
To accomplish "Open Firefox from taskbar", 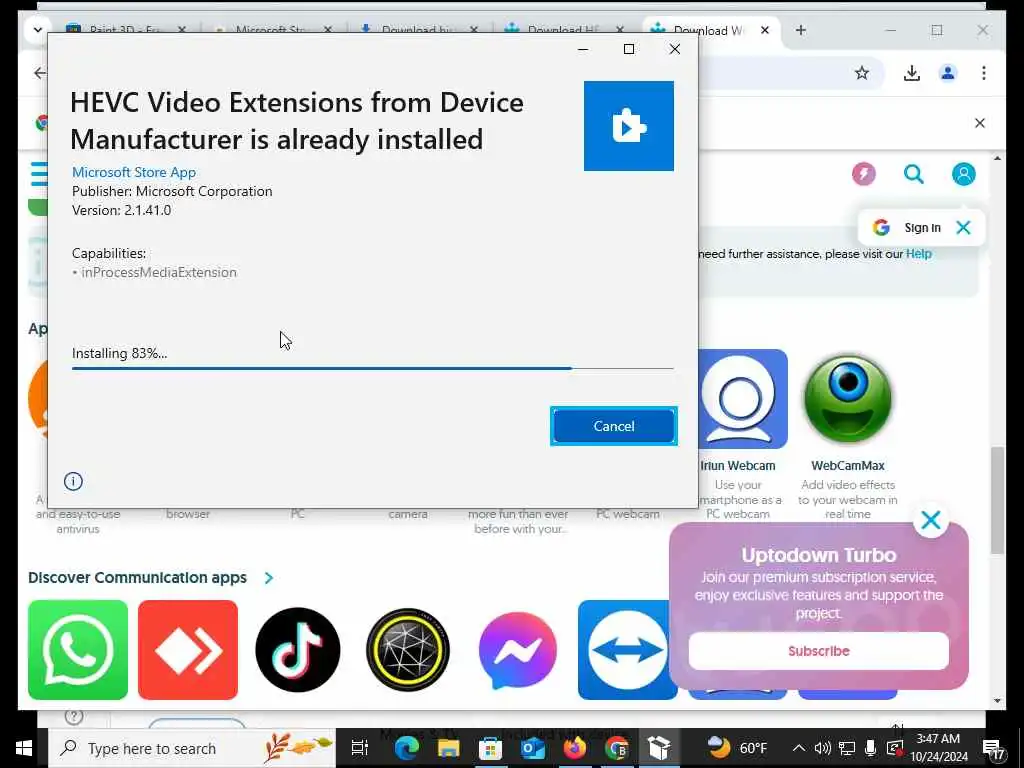I will [575, 748].
